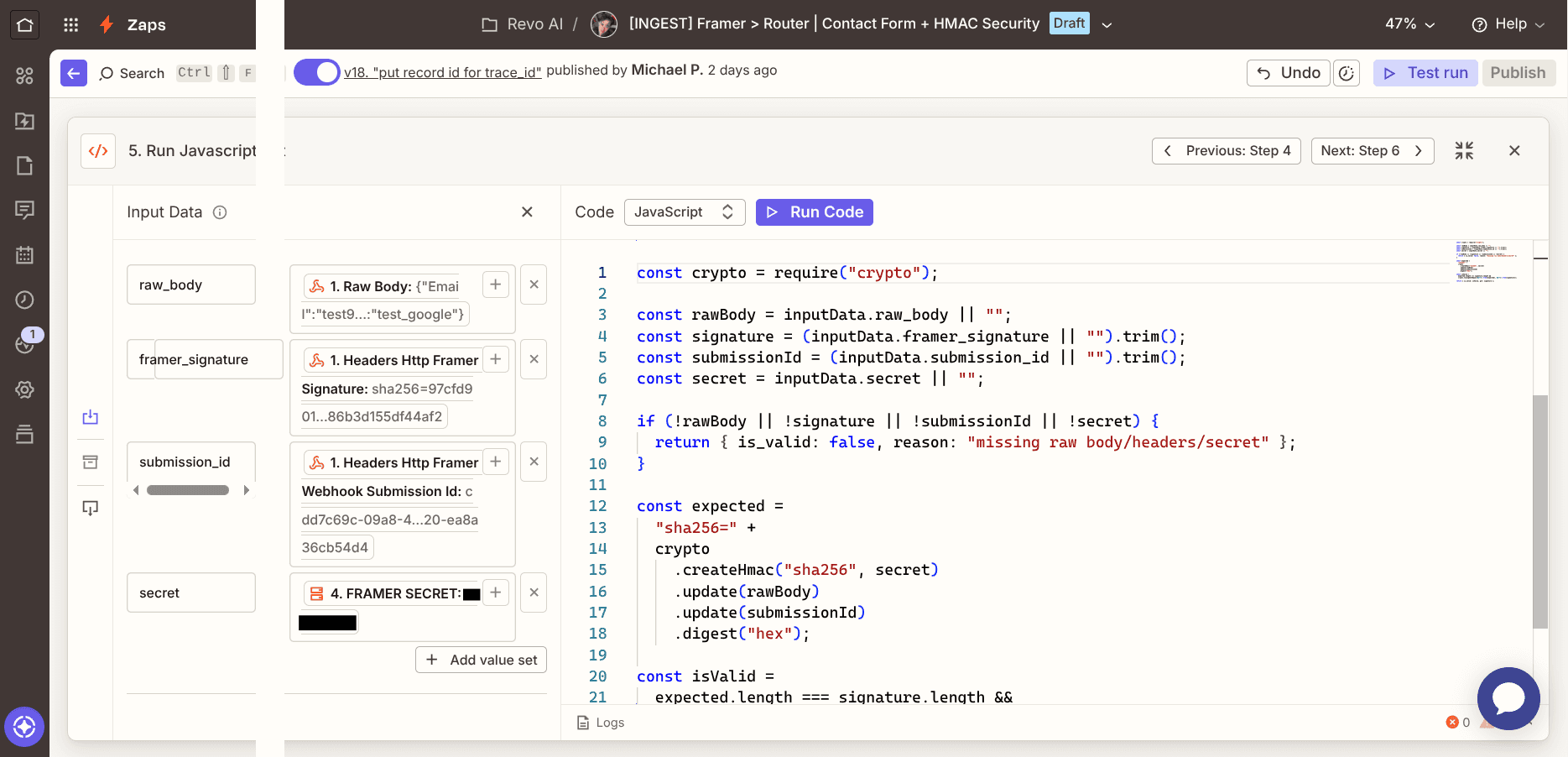Go to Next: Step 6
The height and width of the screenshot is (757, 1568).
[x=1373, y=151]
